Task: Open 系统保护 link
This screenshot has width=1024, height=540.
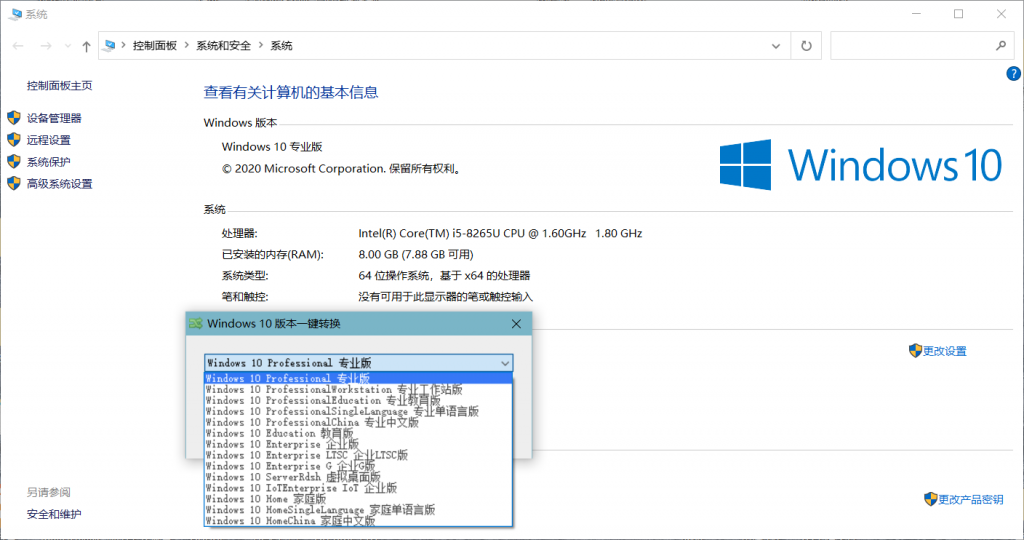Action: coord(48,162)
